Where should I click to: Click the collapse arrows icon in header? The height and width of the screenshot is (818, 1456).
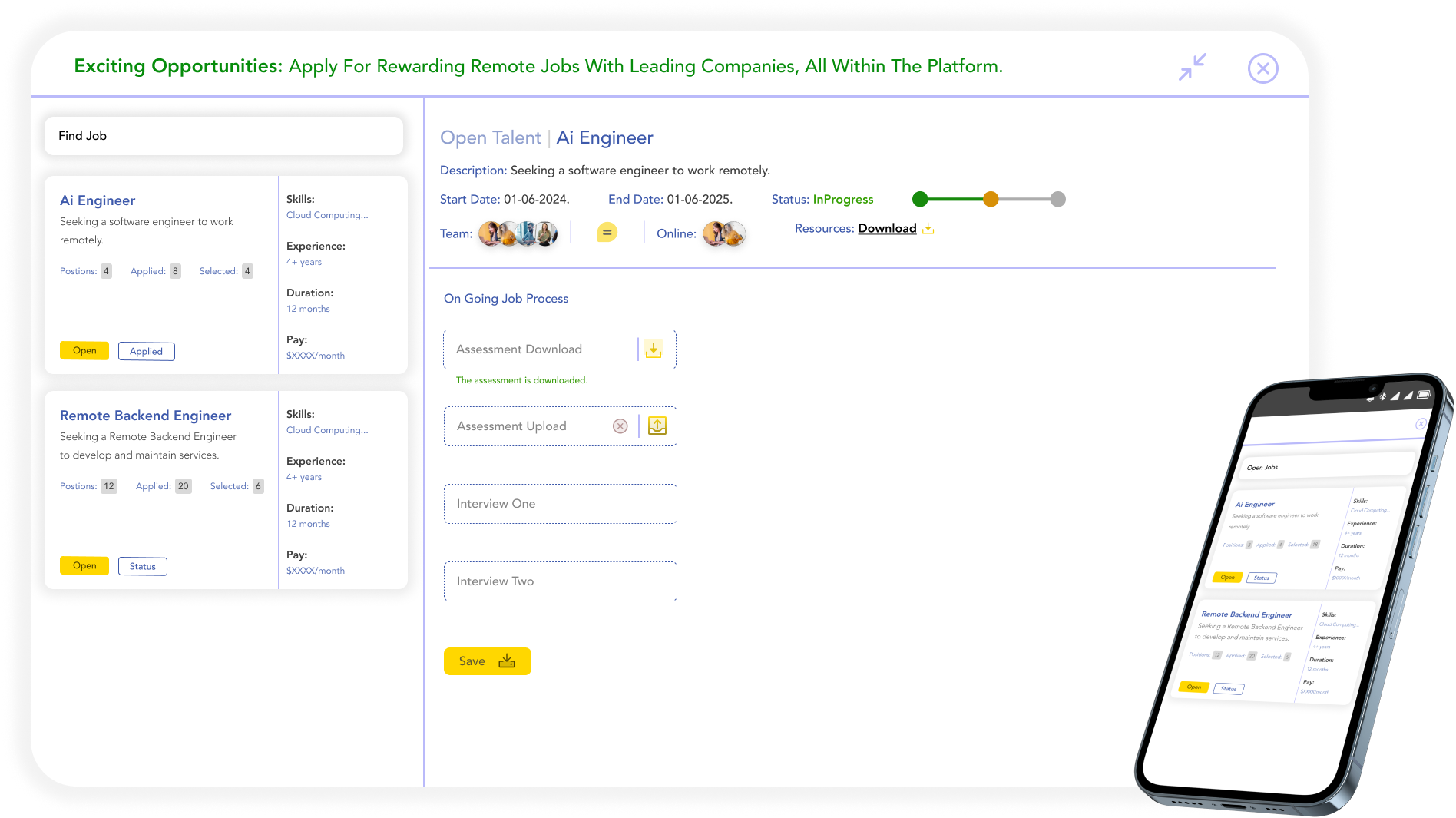point(1193,67)
